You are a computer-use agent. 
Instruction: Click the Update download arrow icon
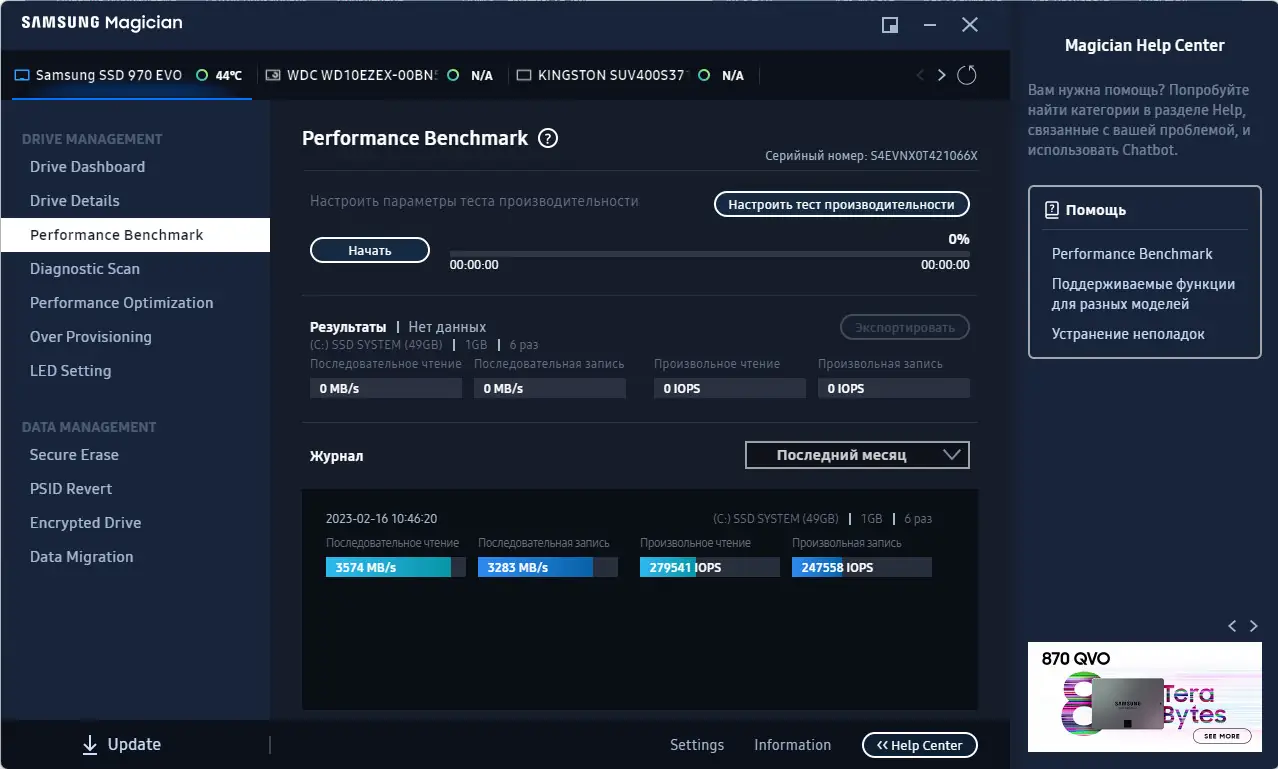point(90,745)
